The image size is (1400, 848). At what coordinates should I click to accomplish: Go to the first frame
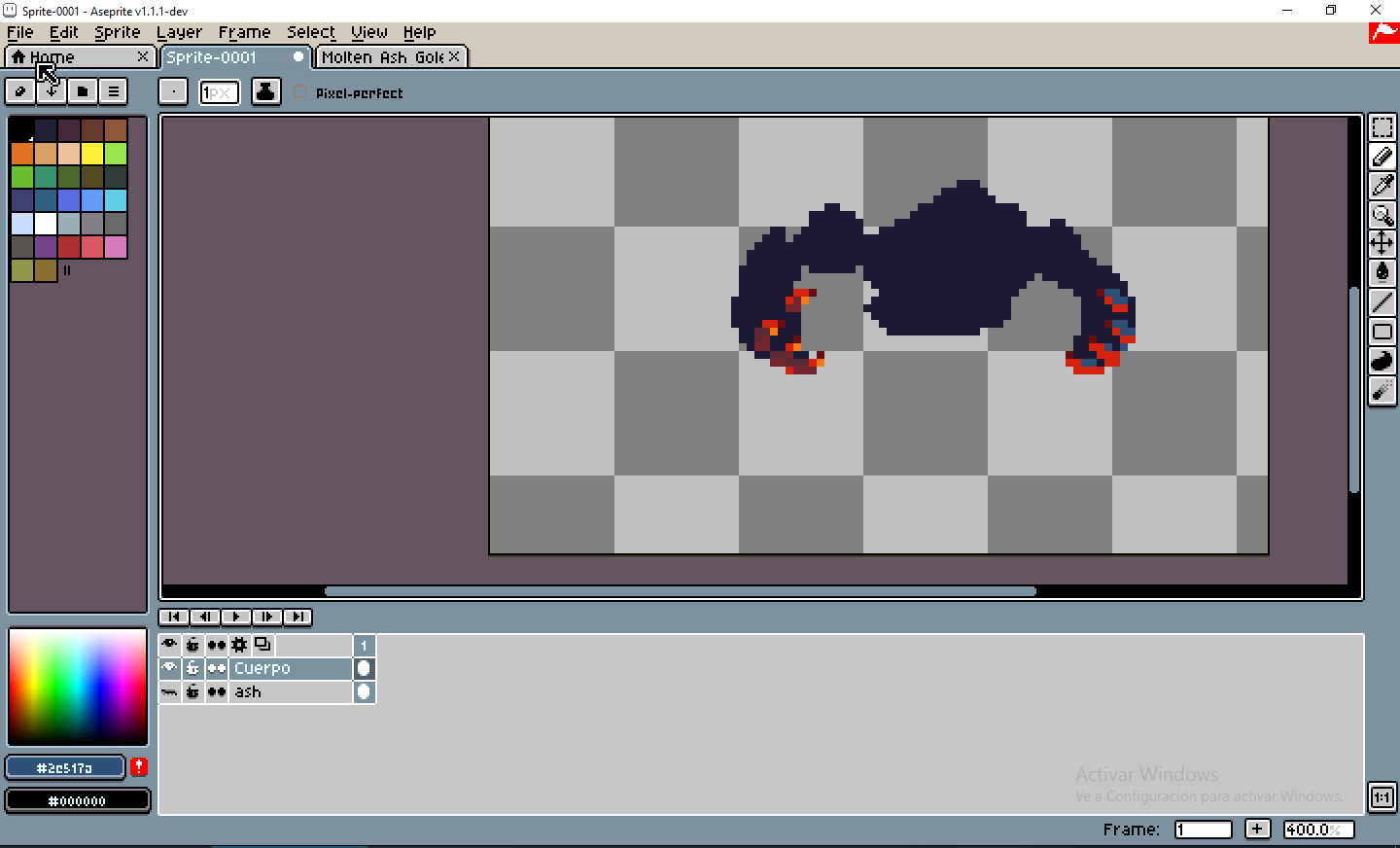pos(174,617)
